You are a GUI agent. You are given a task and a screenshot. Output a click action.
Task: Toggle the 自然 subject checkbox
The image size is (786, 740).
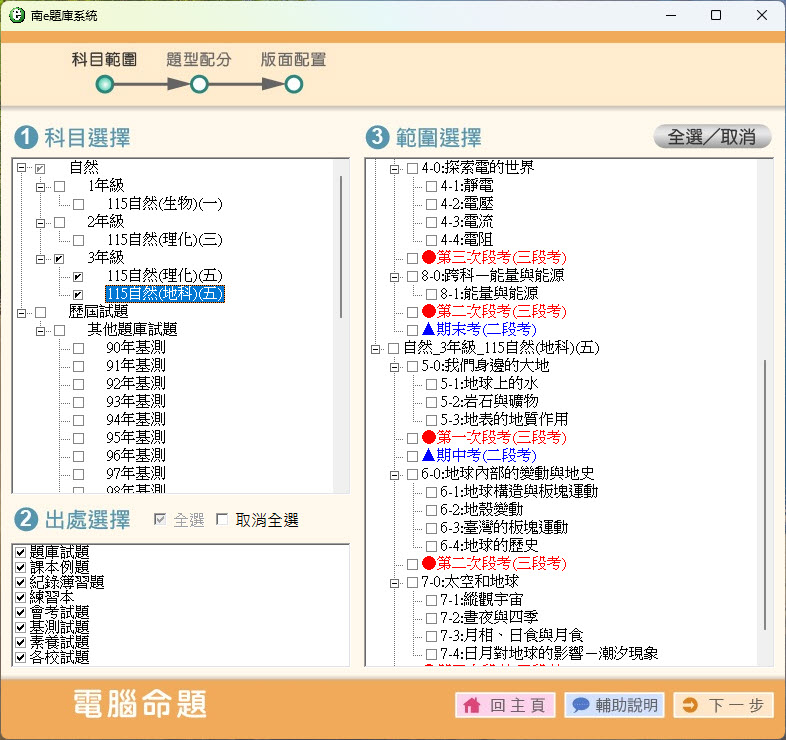[x=40, y=168]
